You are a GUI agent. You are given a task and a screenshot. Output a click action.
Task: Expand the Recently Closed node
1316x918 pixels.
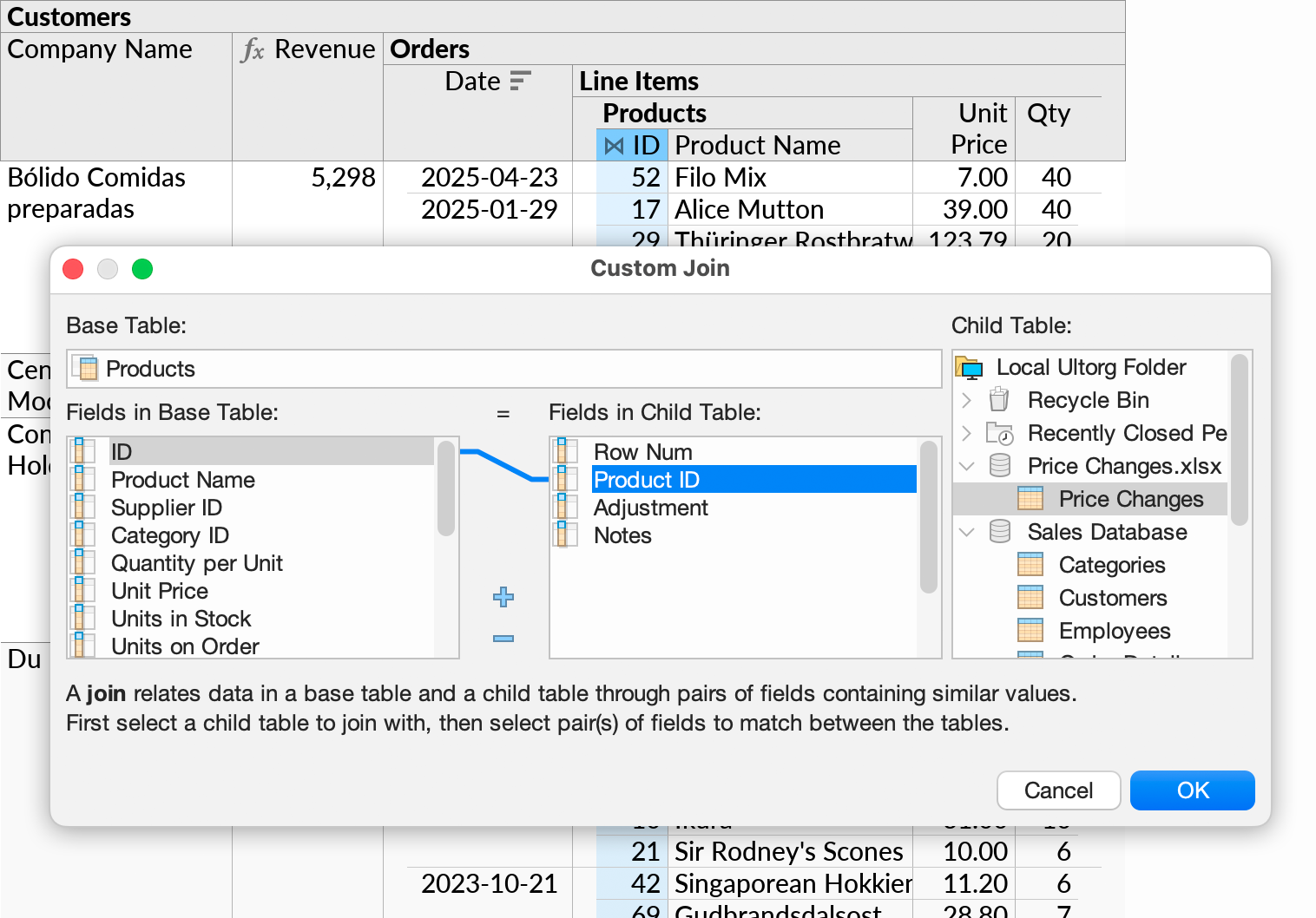(x=966, y=433)
